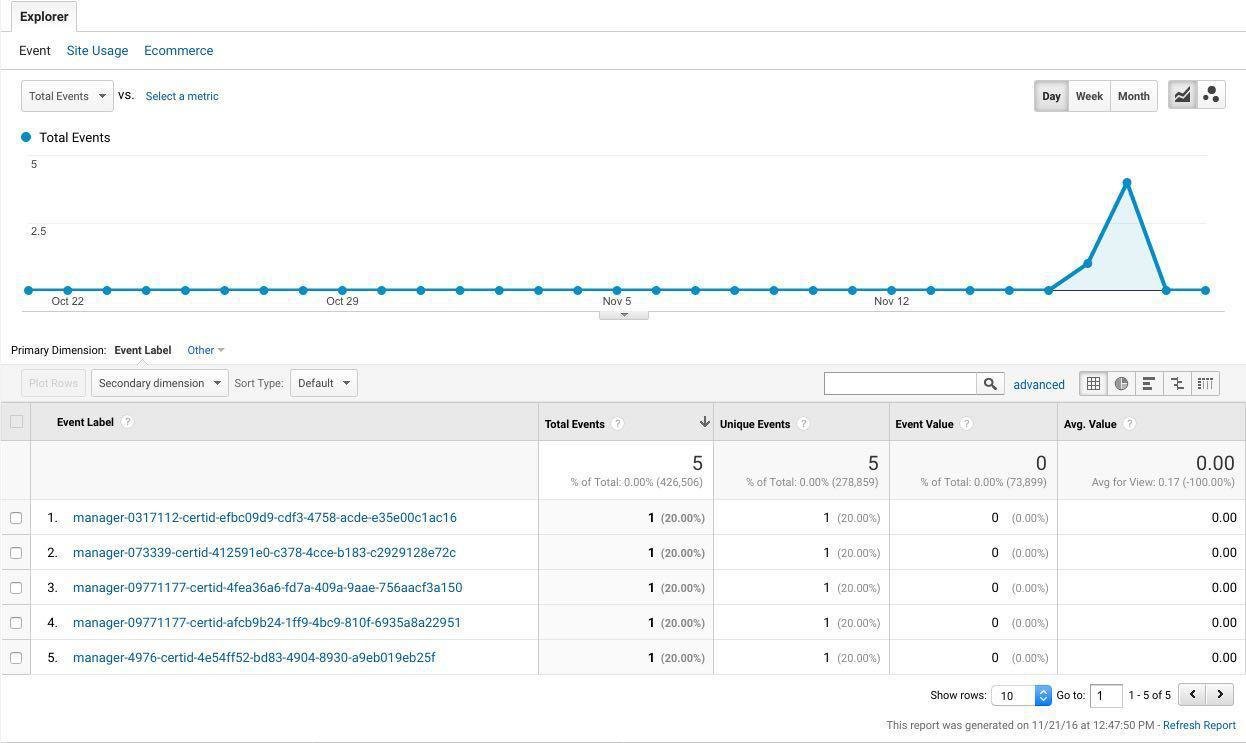Screen dimensions: 1246x743
Task: Toggle the select-all rows checkbox
Action: [x=16, y=421]
